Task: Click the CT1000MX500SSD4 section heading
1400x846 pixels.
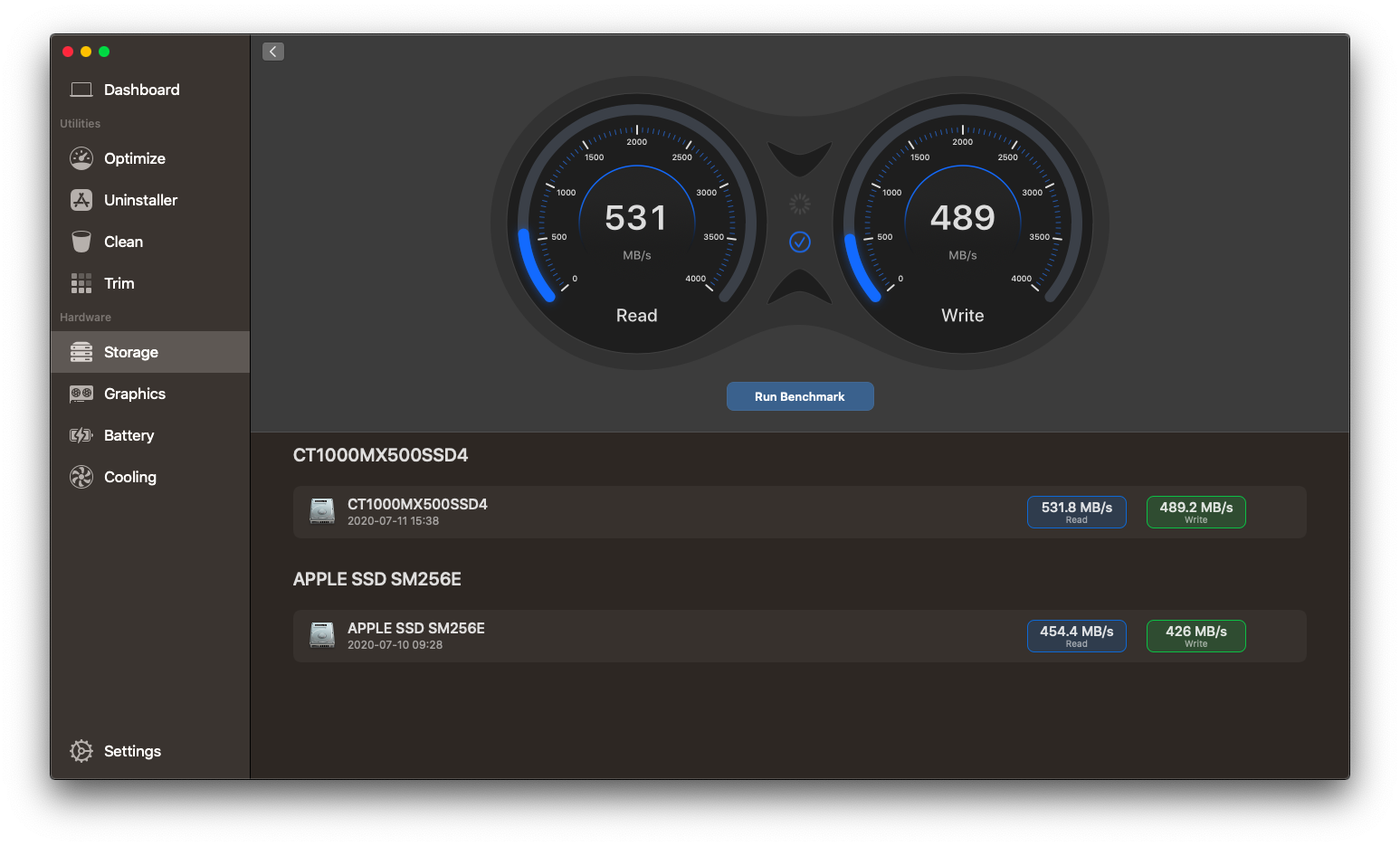Action: [381, 455]
